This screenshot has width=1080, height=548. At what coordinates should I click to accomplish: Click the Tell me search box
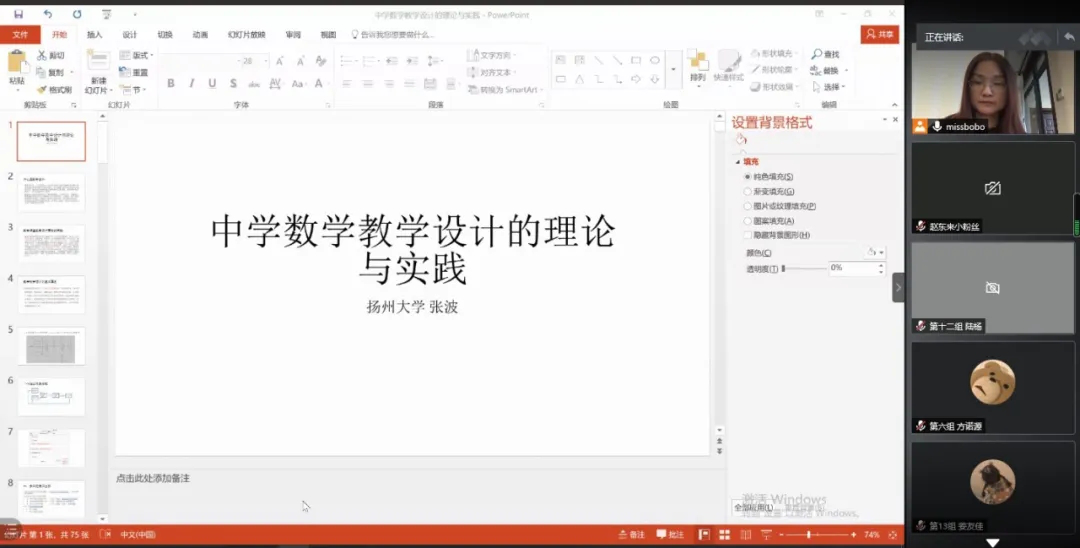(x=392, y=34)
